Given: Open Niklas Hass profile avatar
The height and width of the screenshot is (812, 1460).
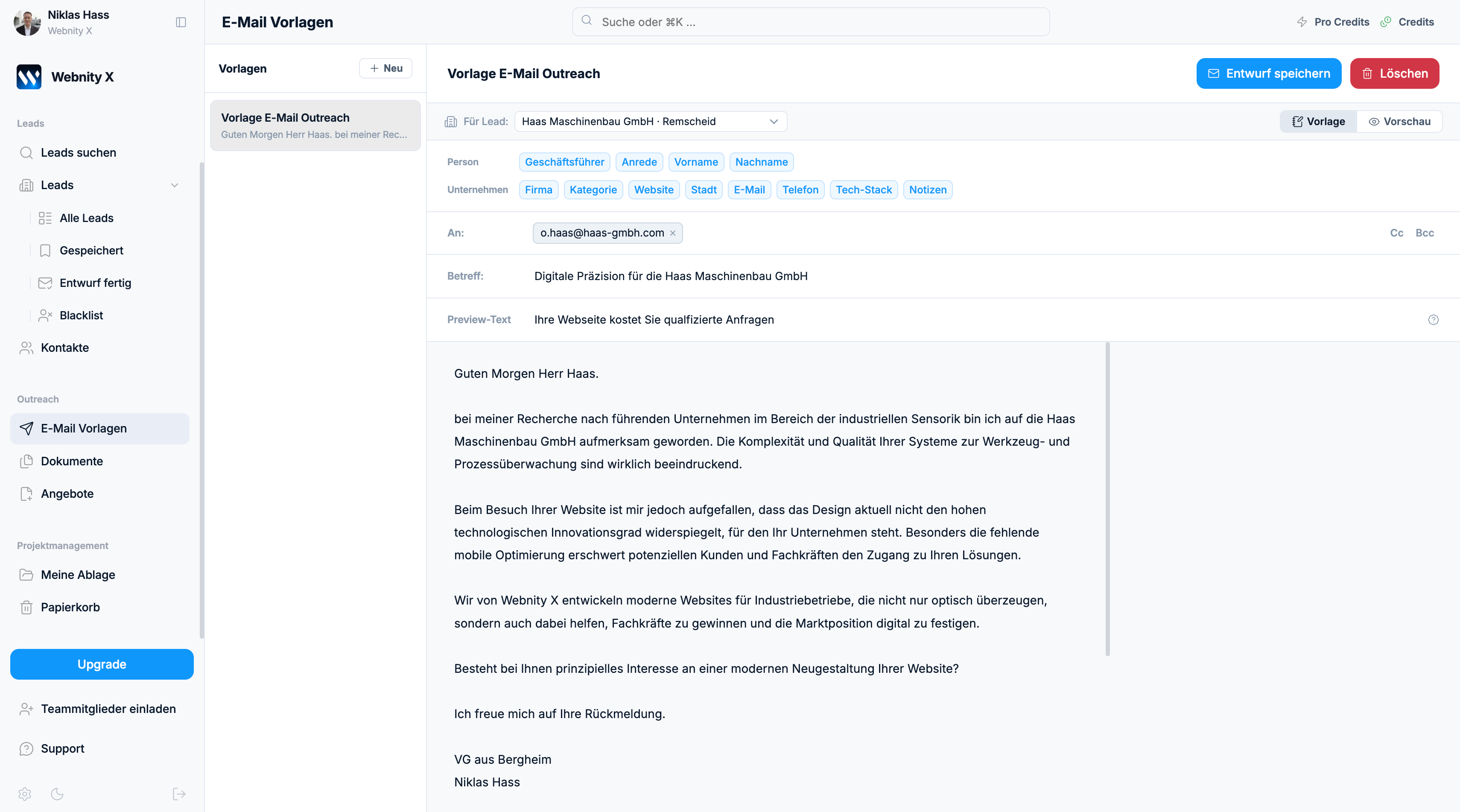Looking at the screenshot, I should click(27, 22).
